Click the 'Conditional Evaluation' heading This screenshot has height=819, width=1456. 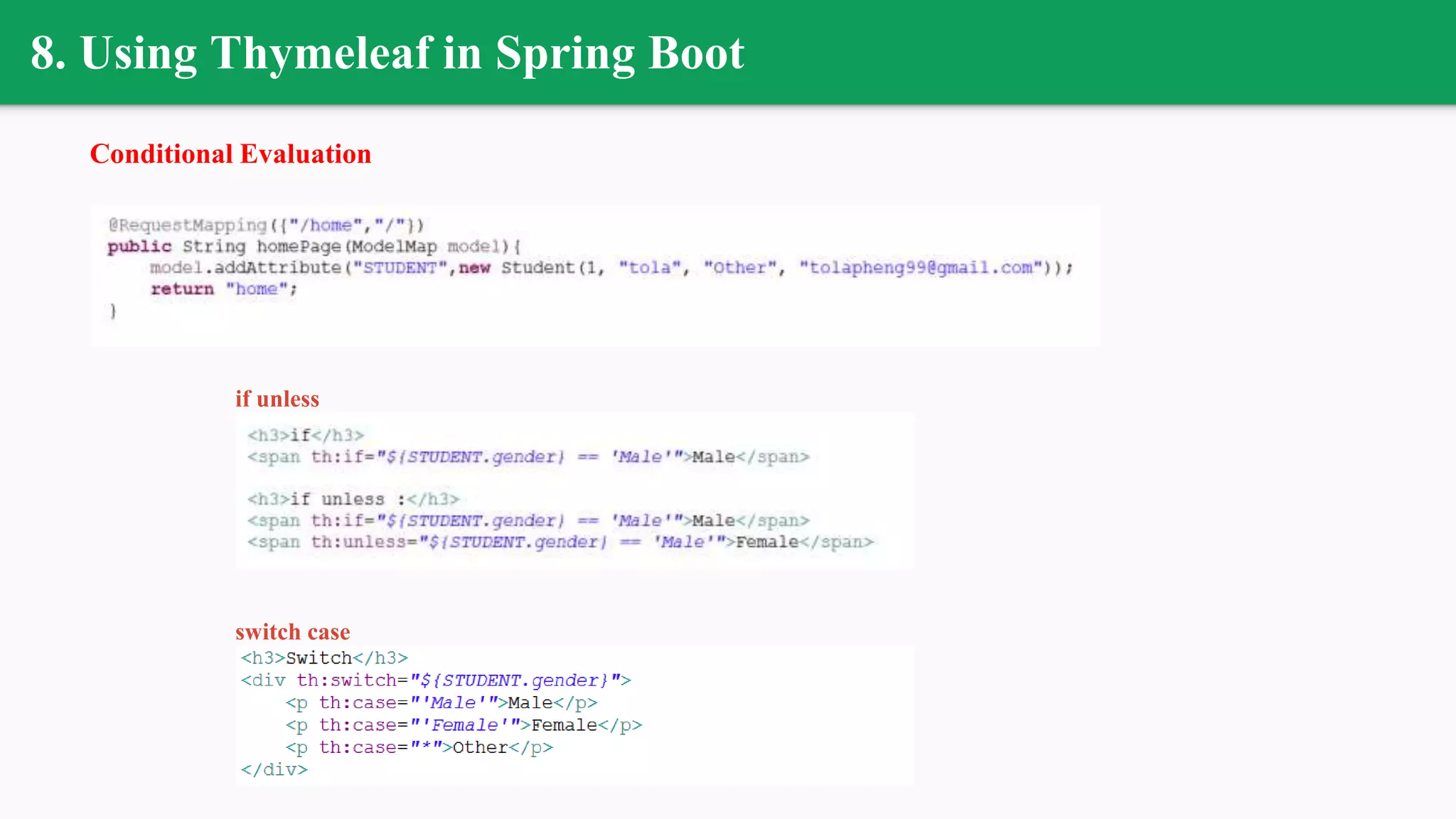230,154
